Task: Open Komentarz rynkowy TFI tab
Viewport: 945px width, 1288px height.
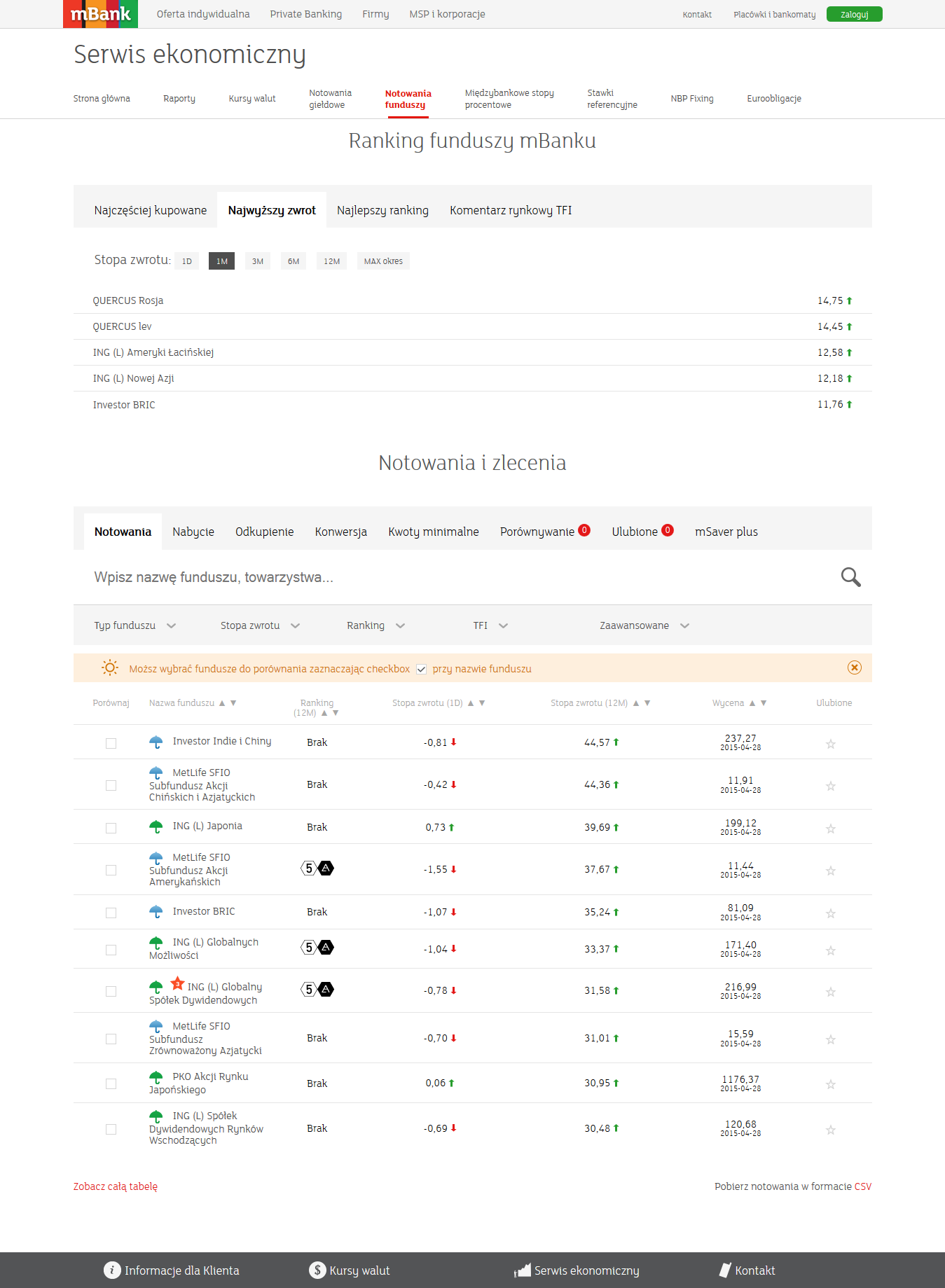Action: coord(511,210)
